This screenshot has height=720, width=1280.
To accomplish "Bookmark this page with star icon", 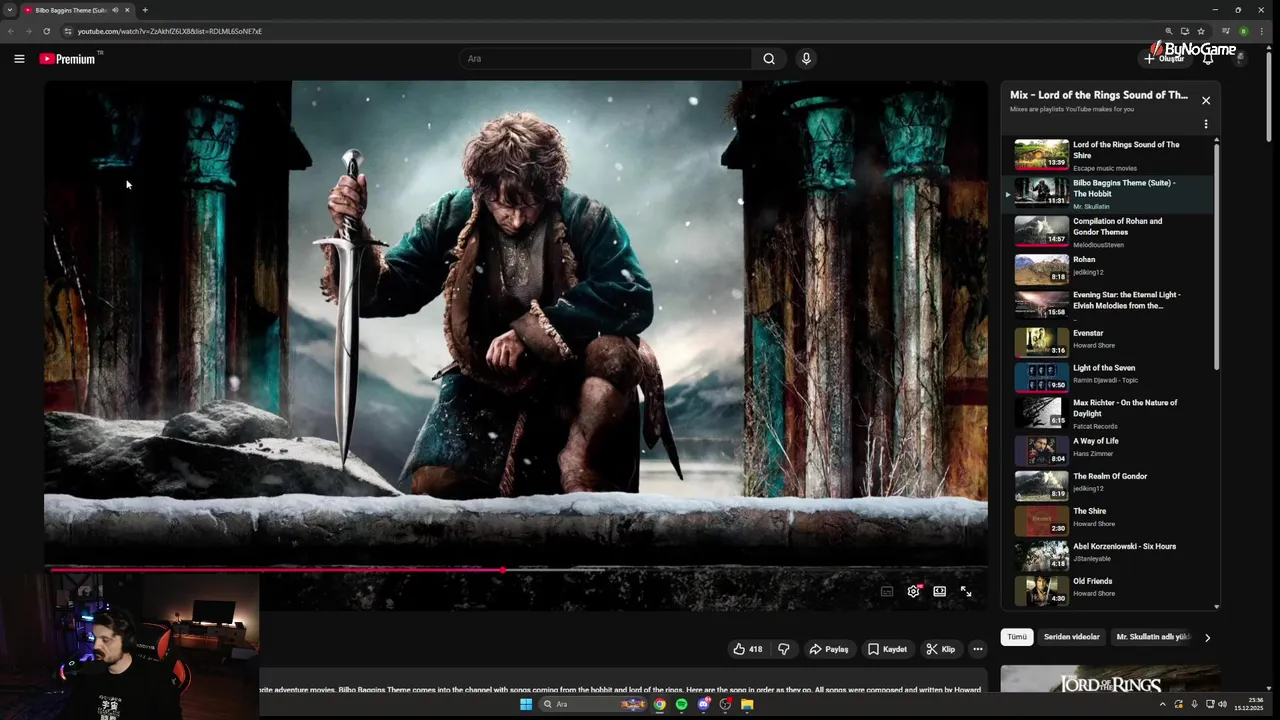I will pos(1201,31).
